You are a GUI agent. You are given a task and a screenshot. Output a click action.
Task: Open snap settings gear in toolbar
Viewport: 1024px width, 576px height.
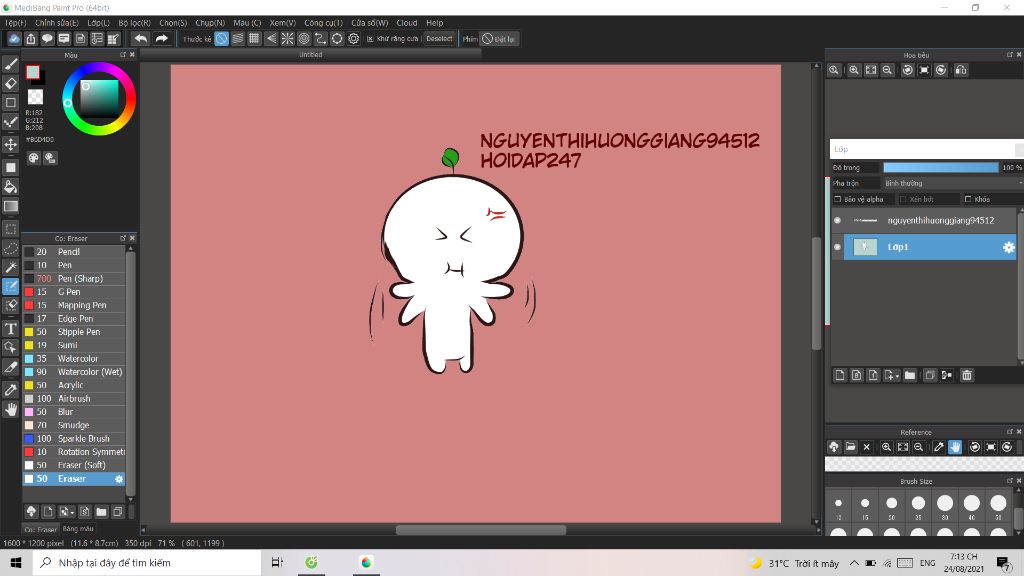[x=353, y=39]
